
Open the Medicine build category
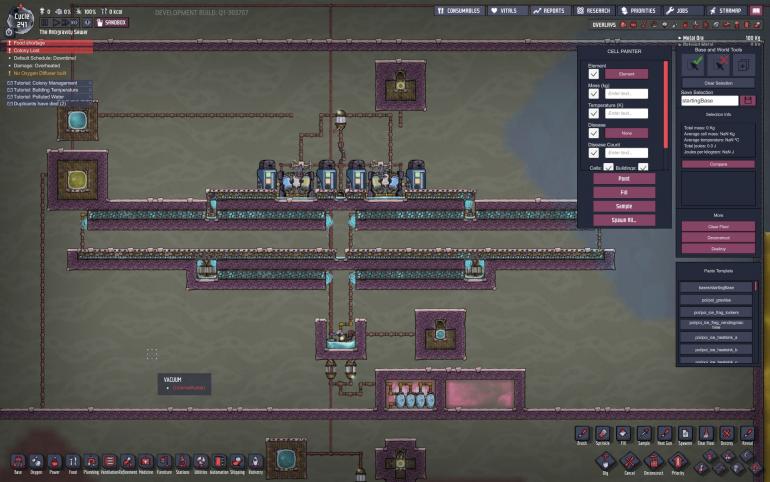click(146, 463)
